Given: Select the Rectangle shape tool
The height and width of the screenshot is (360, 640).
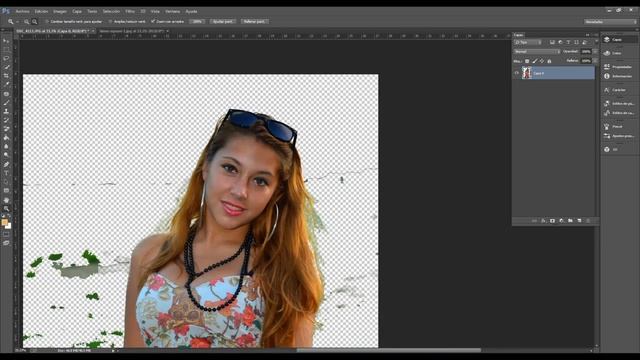Looking at the screenshot, I should click(6, 191).
